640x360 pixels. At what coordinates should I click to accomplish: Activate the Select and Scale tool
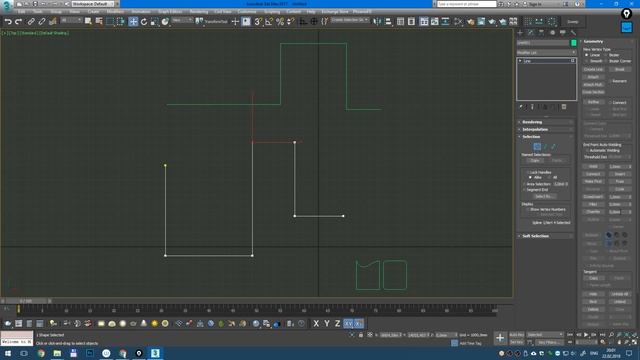[154, 22]
